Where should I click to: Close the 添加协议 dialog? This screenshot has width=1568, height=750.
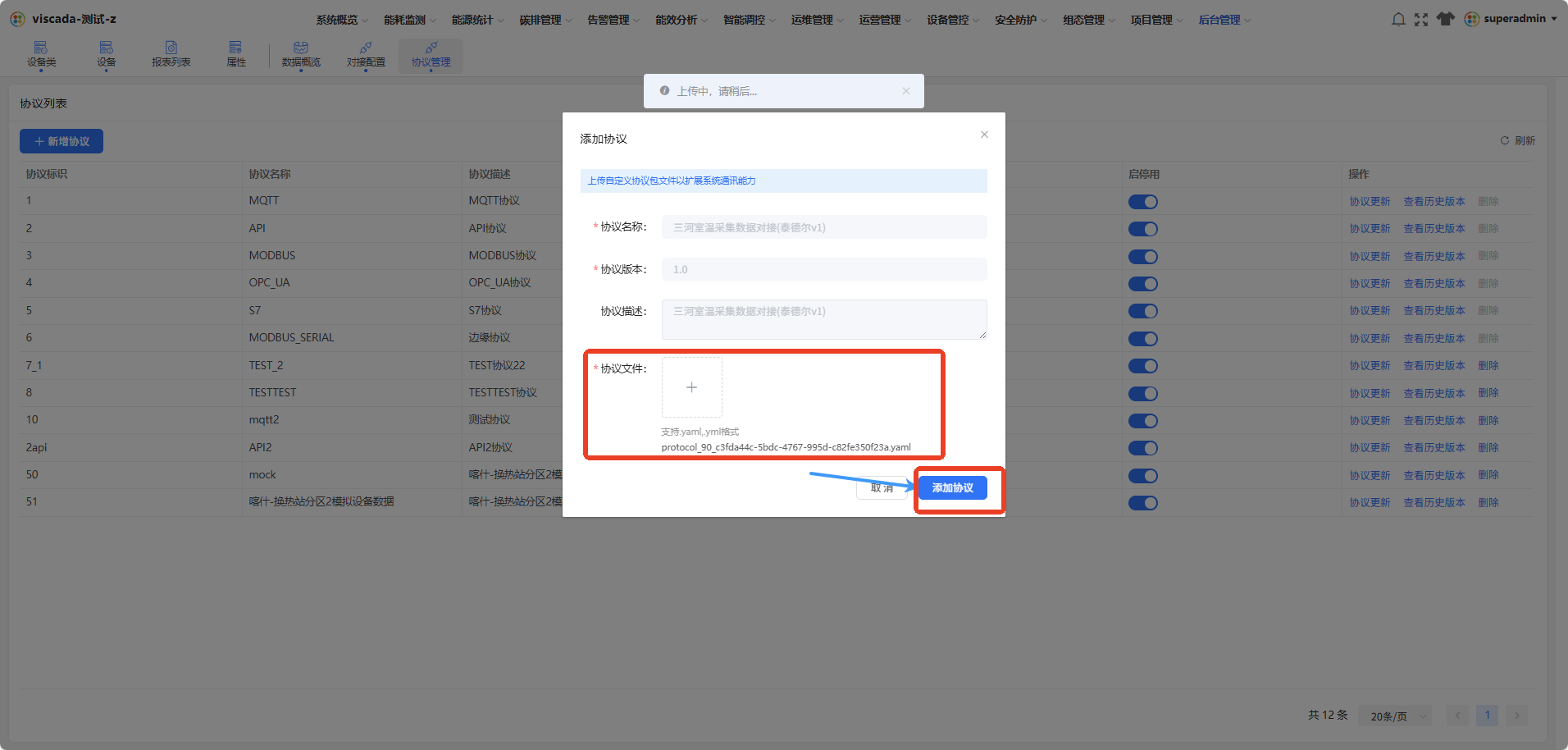tap(984, 135)
